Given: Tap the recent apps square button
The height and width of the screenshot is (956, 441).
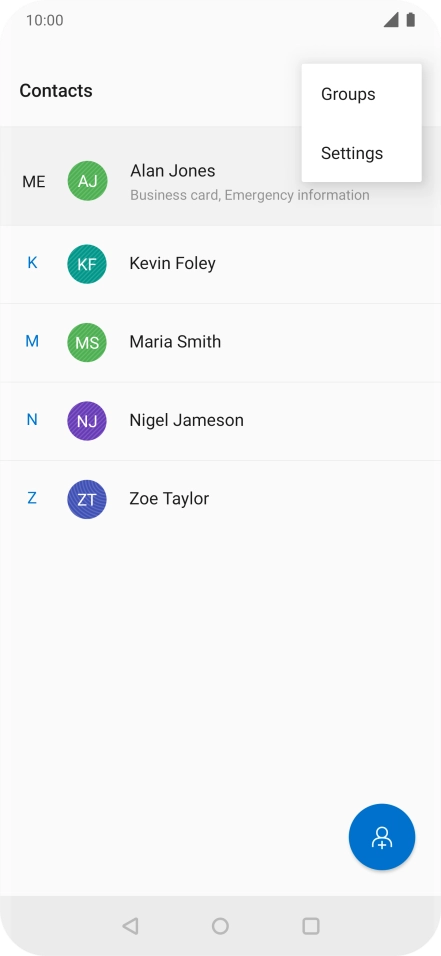Looking at the screenshot, I should [311, 926].
